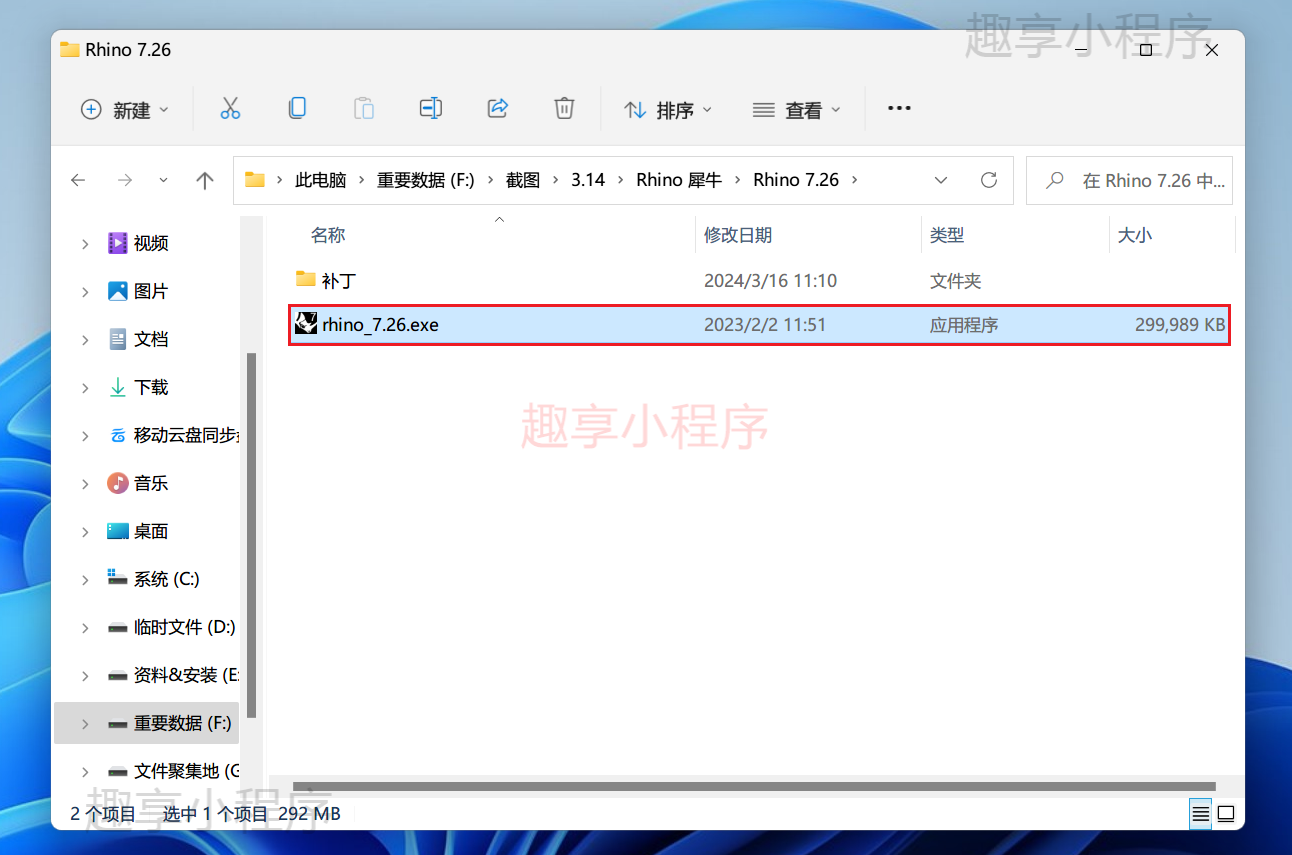Select 资料&安装 (E:) drive in sidebar

point(186,675)
